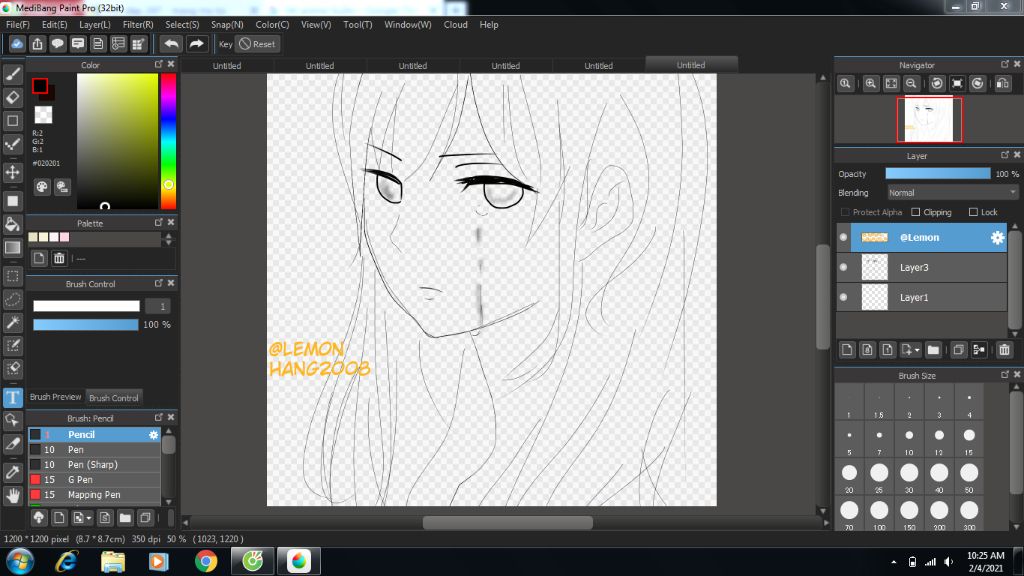Select the Mapping Pen brush
1024x576 pixels.
coord(94,495)
